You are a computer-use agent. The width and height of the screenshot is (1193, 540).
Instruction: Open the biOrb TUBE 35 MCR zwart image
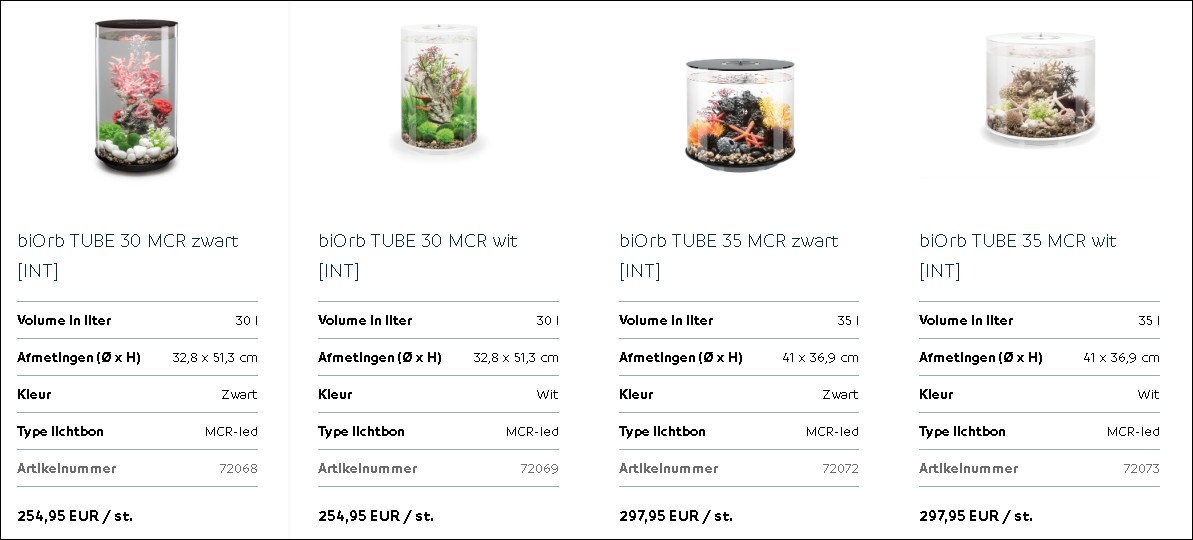740,115
